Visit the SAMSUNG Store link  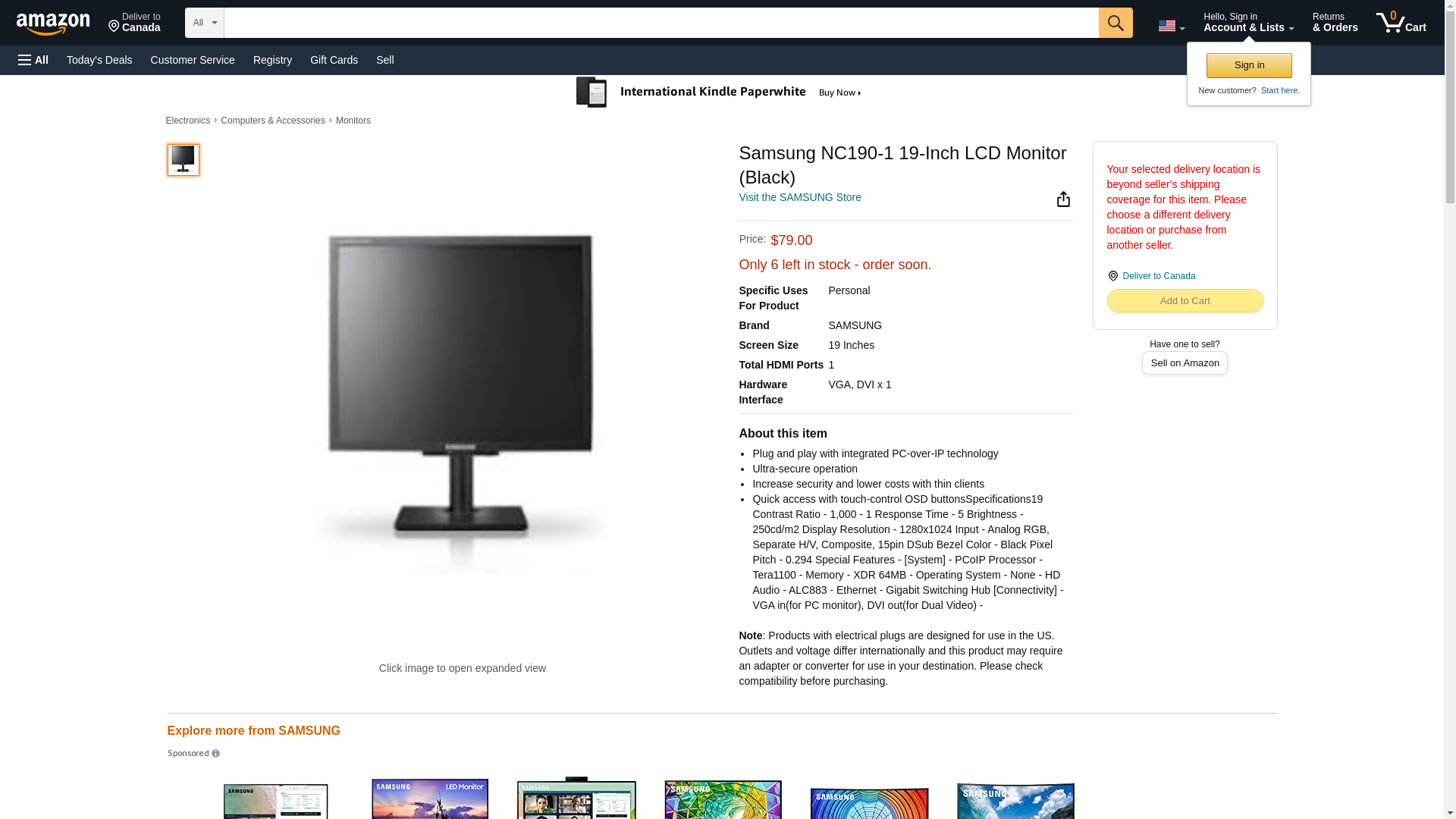click(799, 197)
